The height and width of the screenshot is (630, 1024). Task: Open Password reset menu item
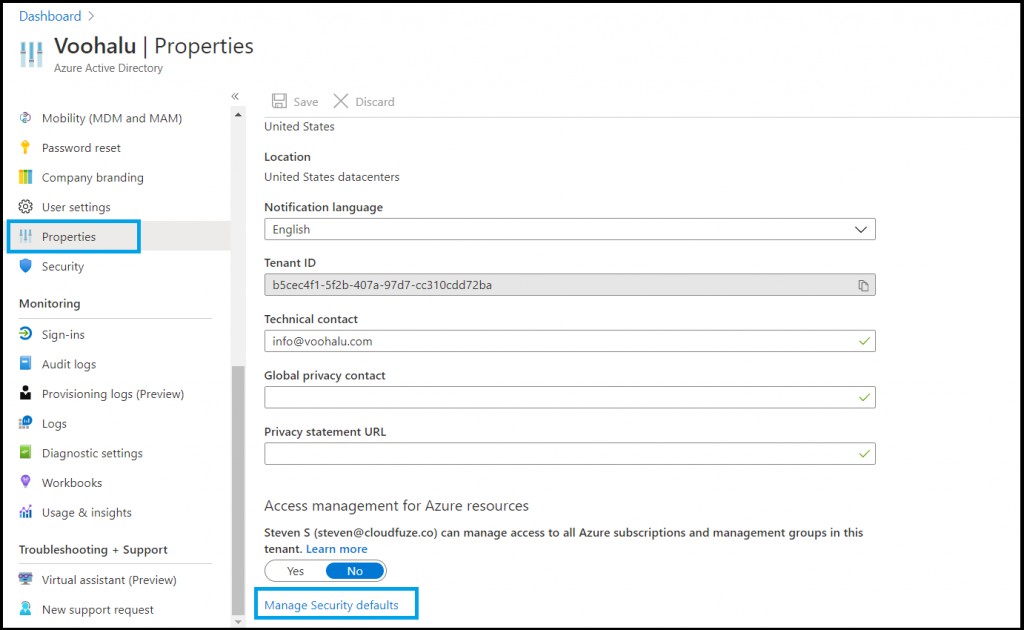(x=81, y=148)
